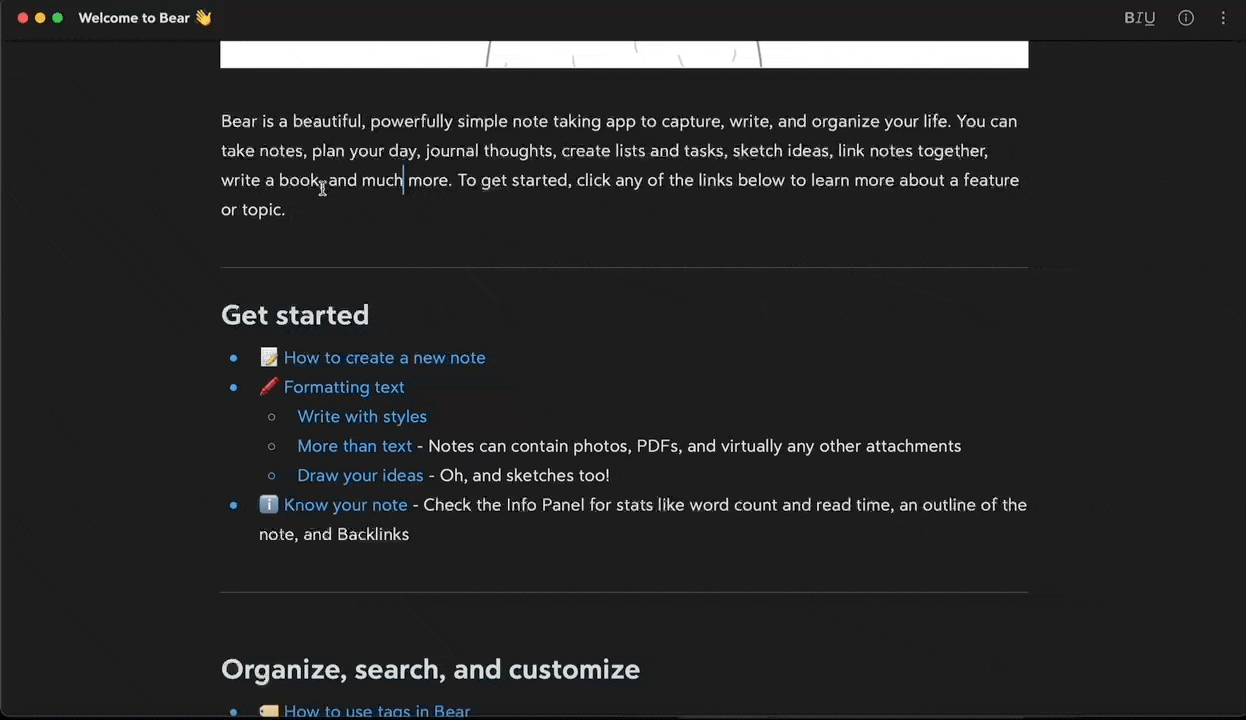This screenshot has height=720, width=1246.
Task: Show the note Info Panel icon
Action: point(1186,18)
